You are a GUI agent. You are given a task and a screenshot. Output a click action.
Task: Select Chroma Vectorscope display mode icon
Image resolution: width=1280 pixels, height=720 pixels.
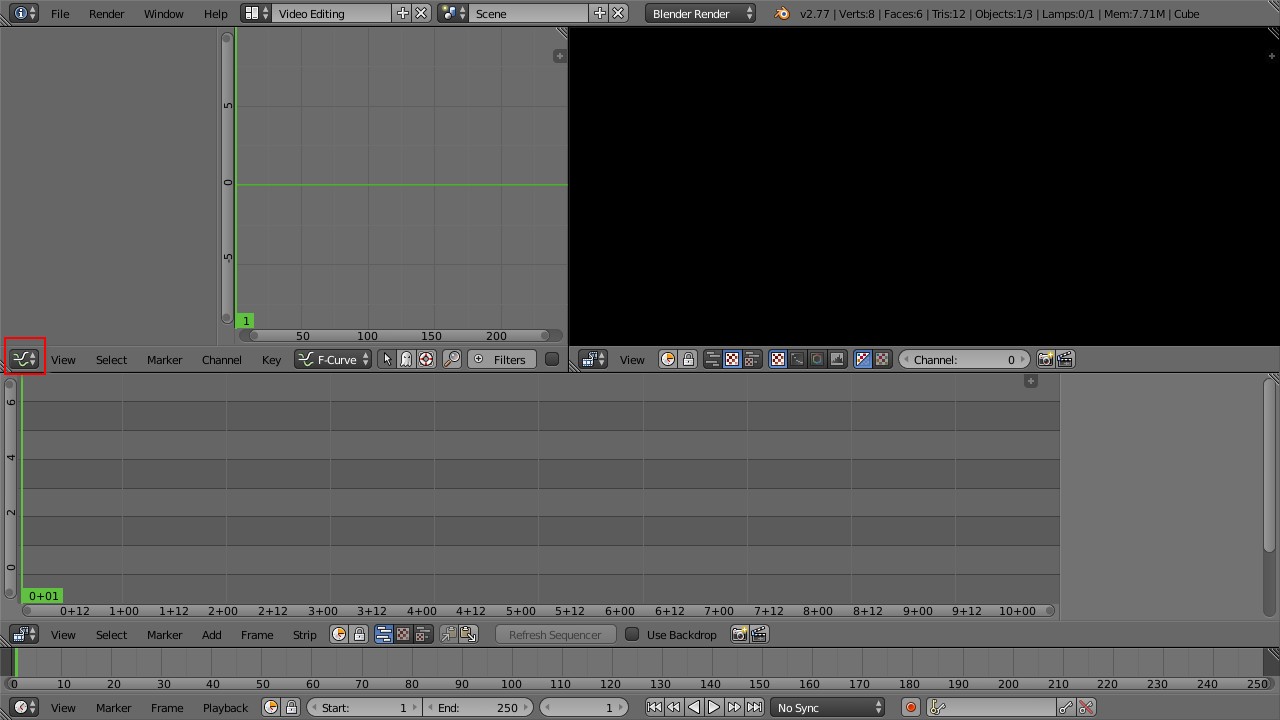[x=817, y=360]
